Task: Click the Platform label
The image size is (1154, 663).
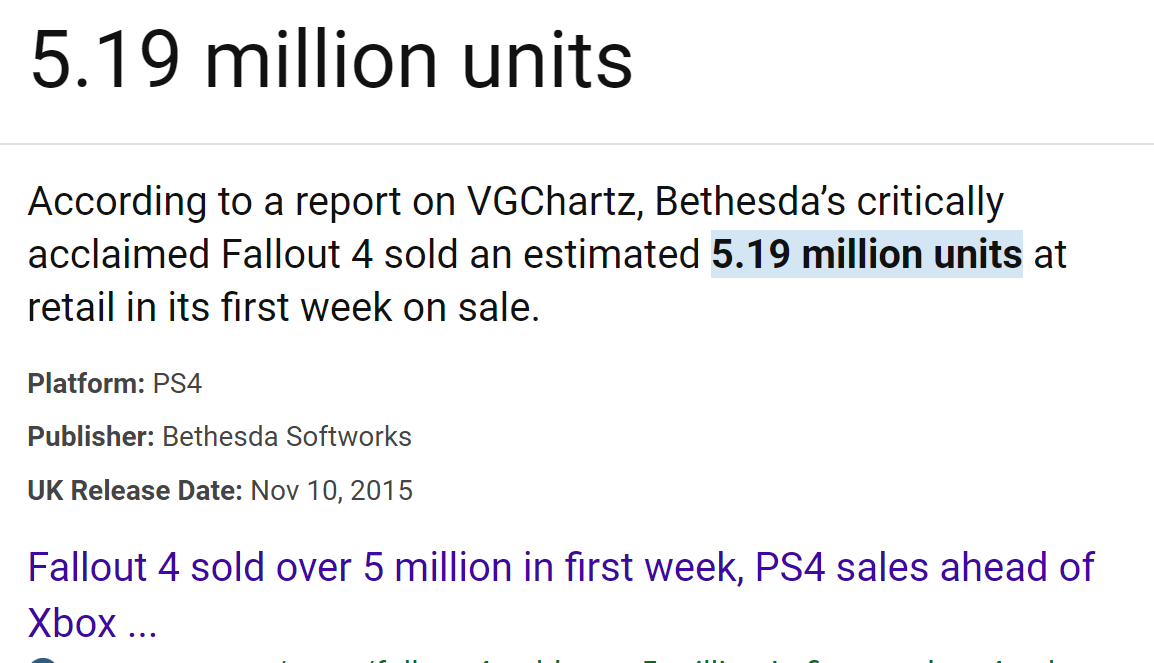Action: point(86,383)
